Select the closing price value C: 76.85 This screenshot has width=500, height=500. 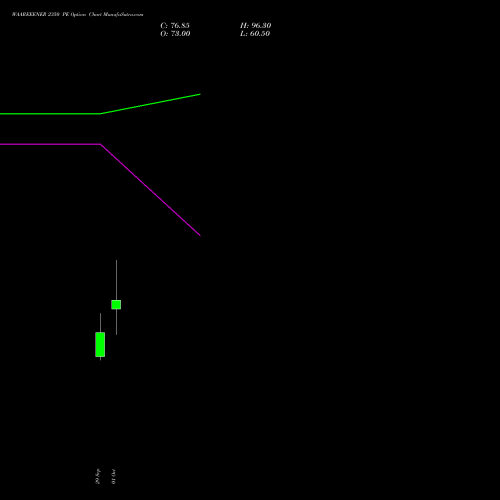click(175, 26)
